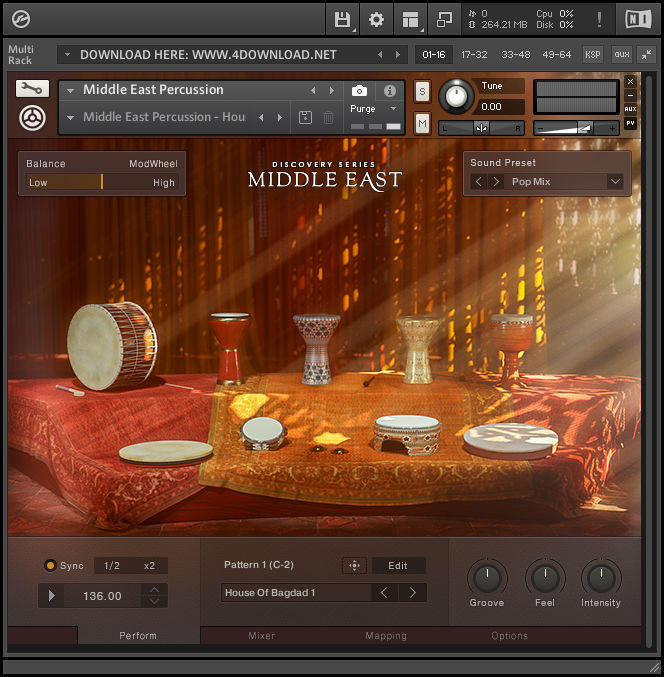This screenshot has width=664, height=677.
Task: Select the red darbuka drum
Action: point(229,349)
